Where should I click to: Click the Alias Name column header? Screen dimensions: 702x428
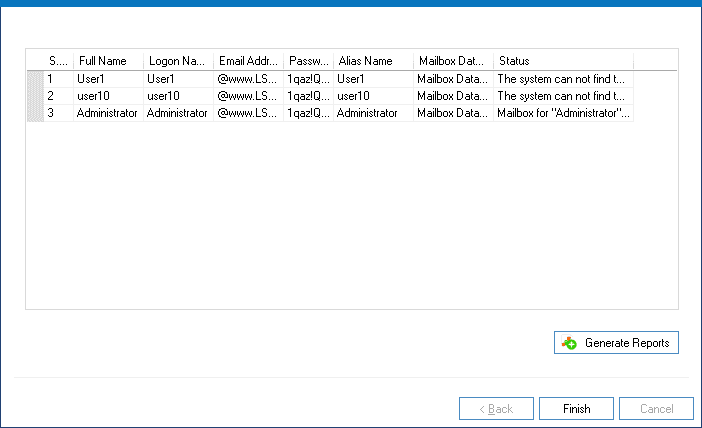click(x=373, y=61)
